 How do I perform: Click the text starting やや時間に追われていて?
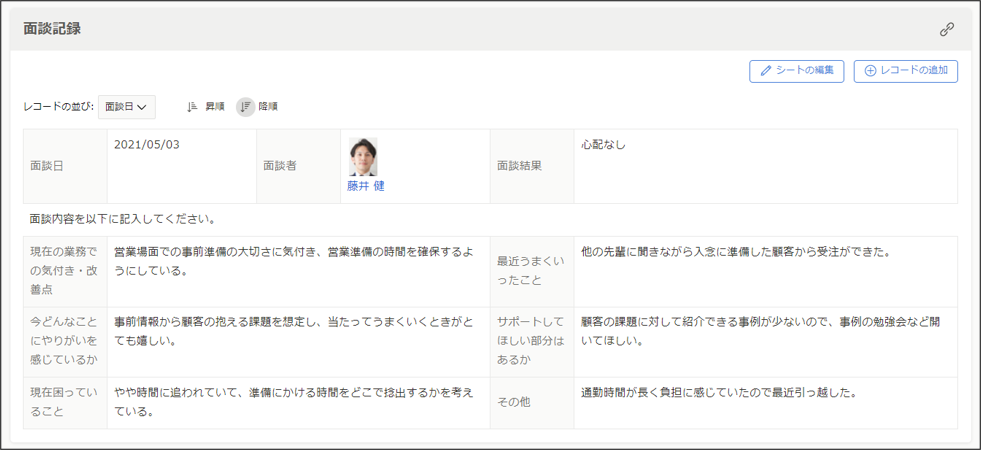[294, 402]
